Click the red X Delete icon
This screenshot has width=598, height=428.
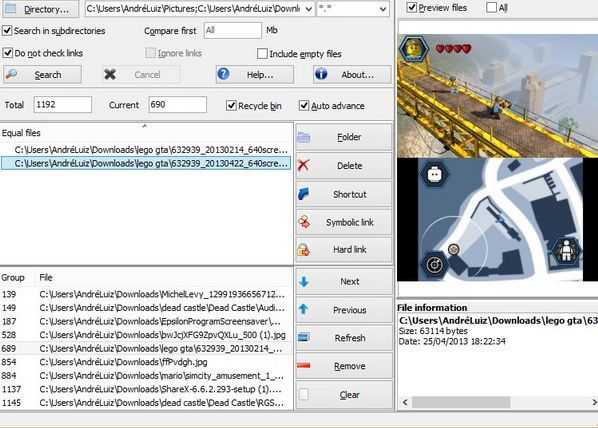[303, 166]
